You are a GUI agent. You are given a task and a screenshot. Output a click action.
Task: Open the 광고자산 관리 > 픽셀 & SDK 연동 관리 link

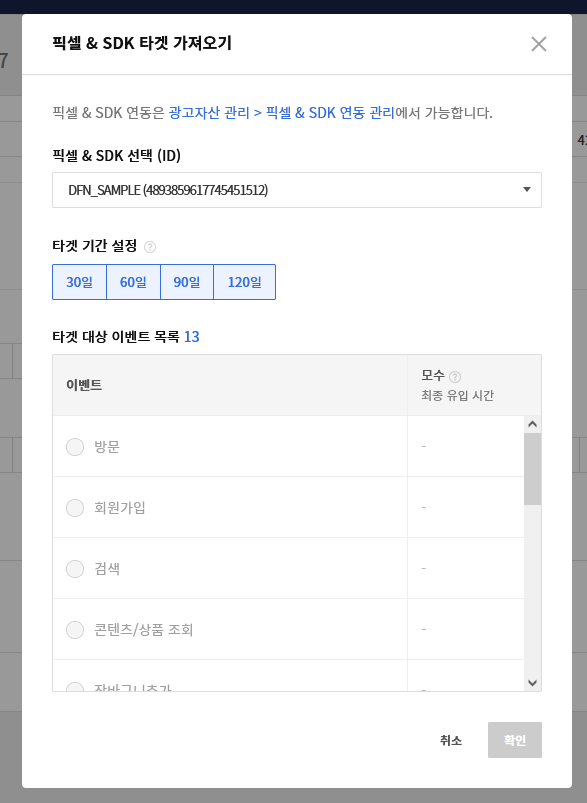282,113
